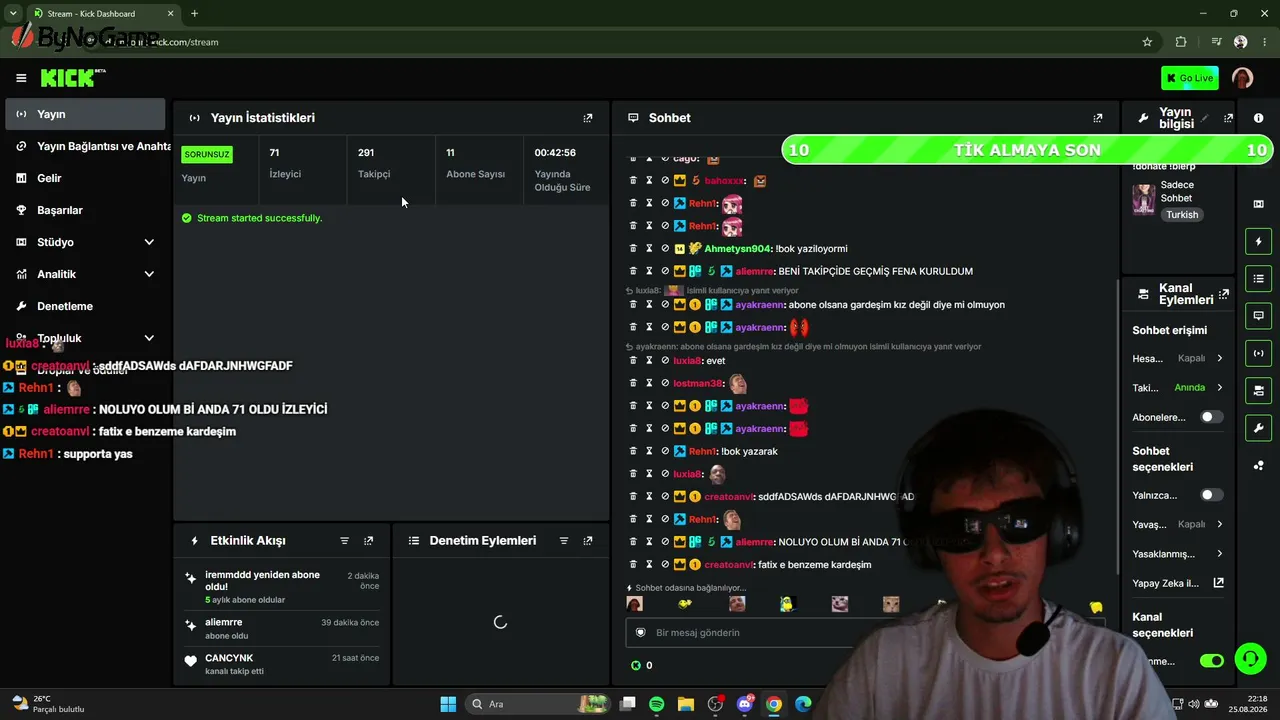
Task: Open Spotify from the taskbar
Action: [x=656, y=704]
